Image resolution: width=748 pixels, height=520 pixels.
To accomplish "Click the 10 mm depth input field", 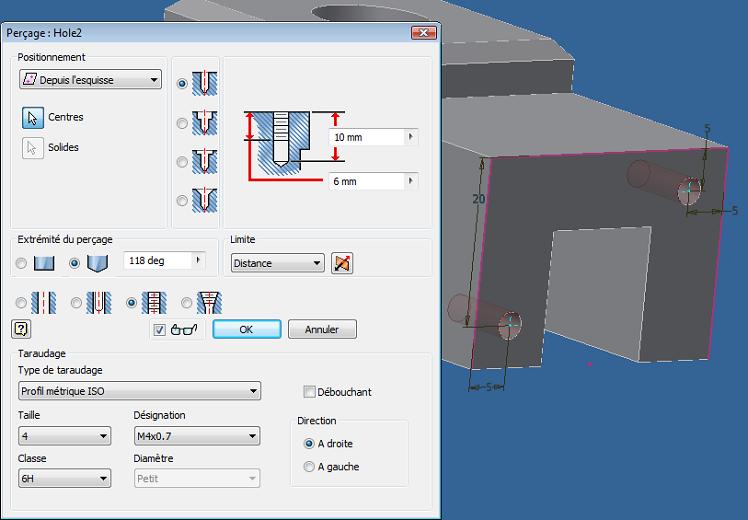I will (366, 137).
